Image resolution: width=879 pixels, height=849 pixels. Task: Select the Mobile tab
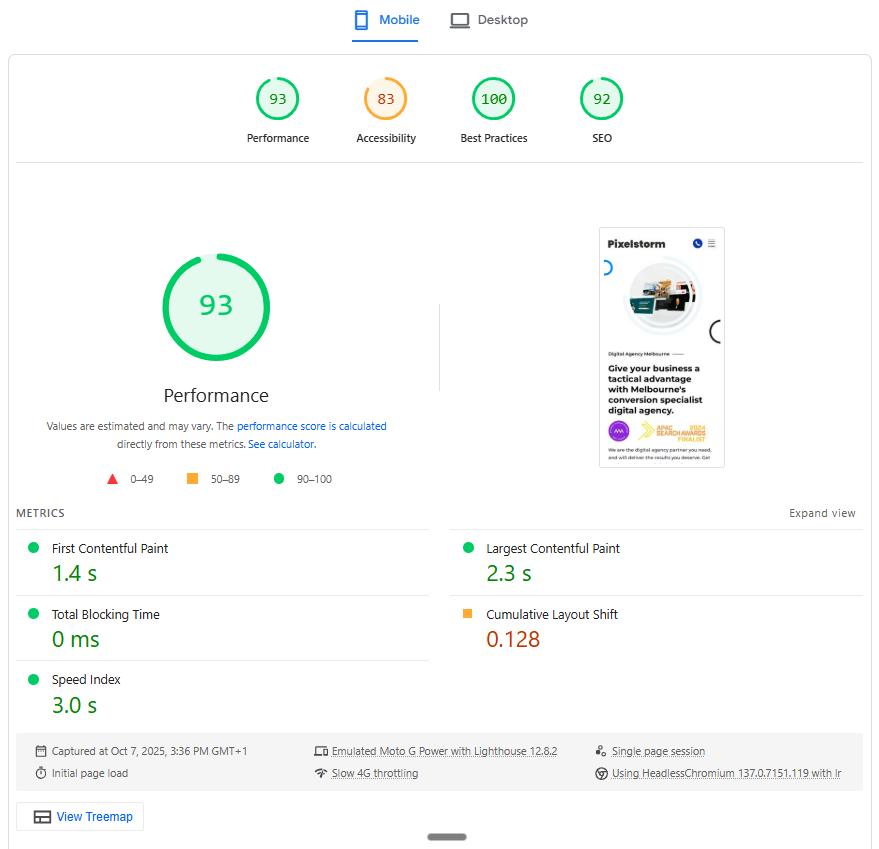coord(385,19)
